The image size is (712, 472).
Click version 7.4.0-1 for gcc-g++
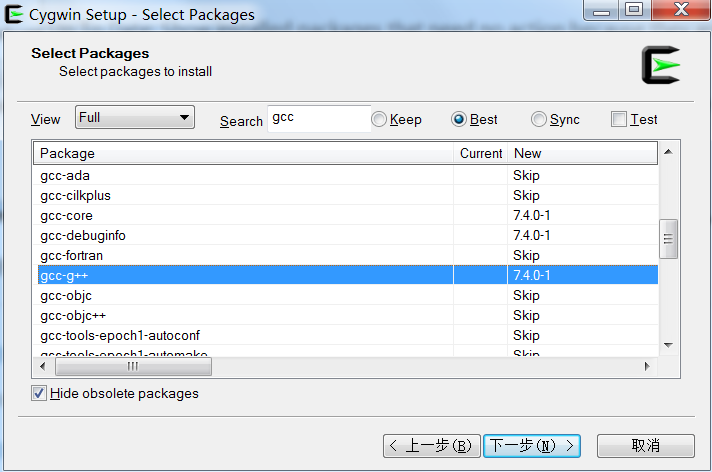(532, 275)
